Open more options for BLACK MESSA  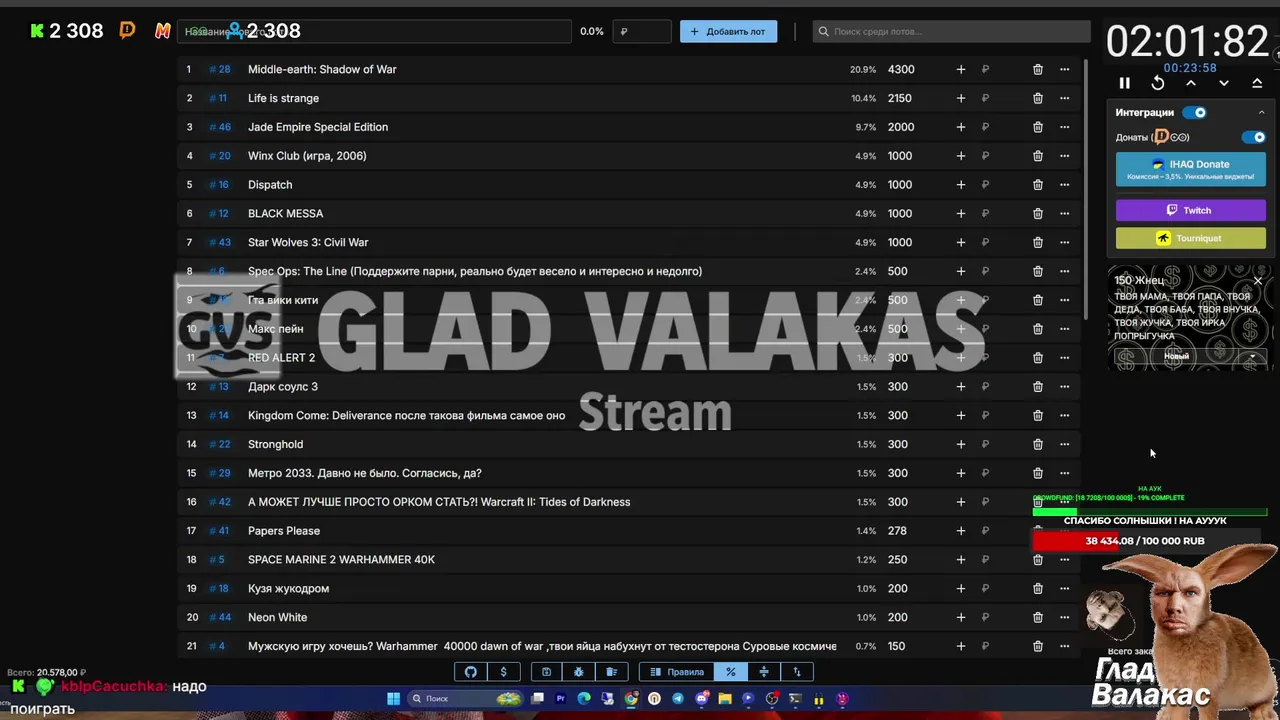tap(1065, 213)
